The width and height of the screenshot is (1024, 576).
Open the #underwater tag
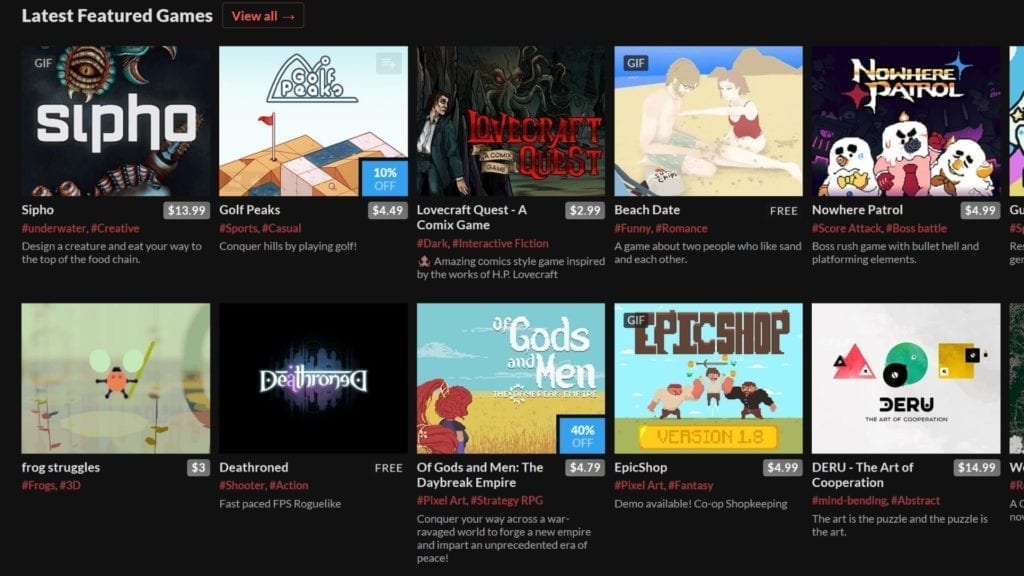coord(55,227)
